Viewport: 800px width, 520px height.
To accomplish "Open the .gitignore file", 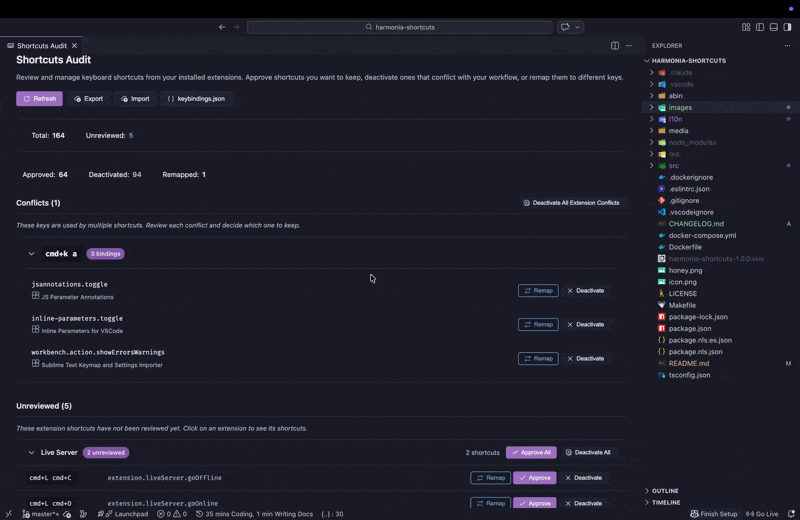I will tap(684, 201).
